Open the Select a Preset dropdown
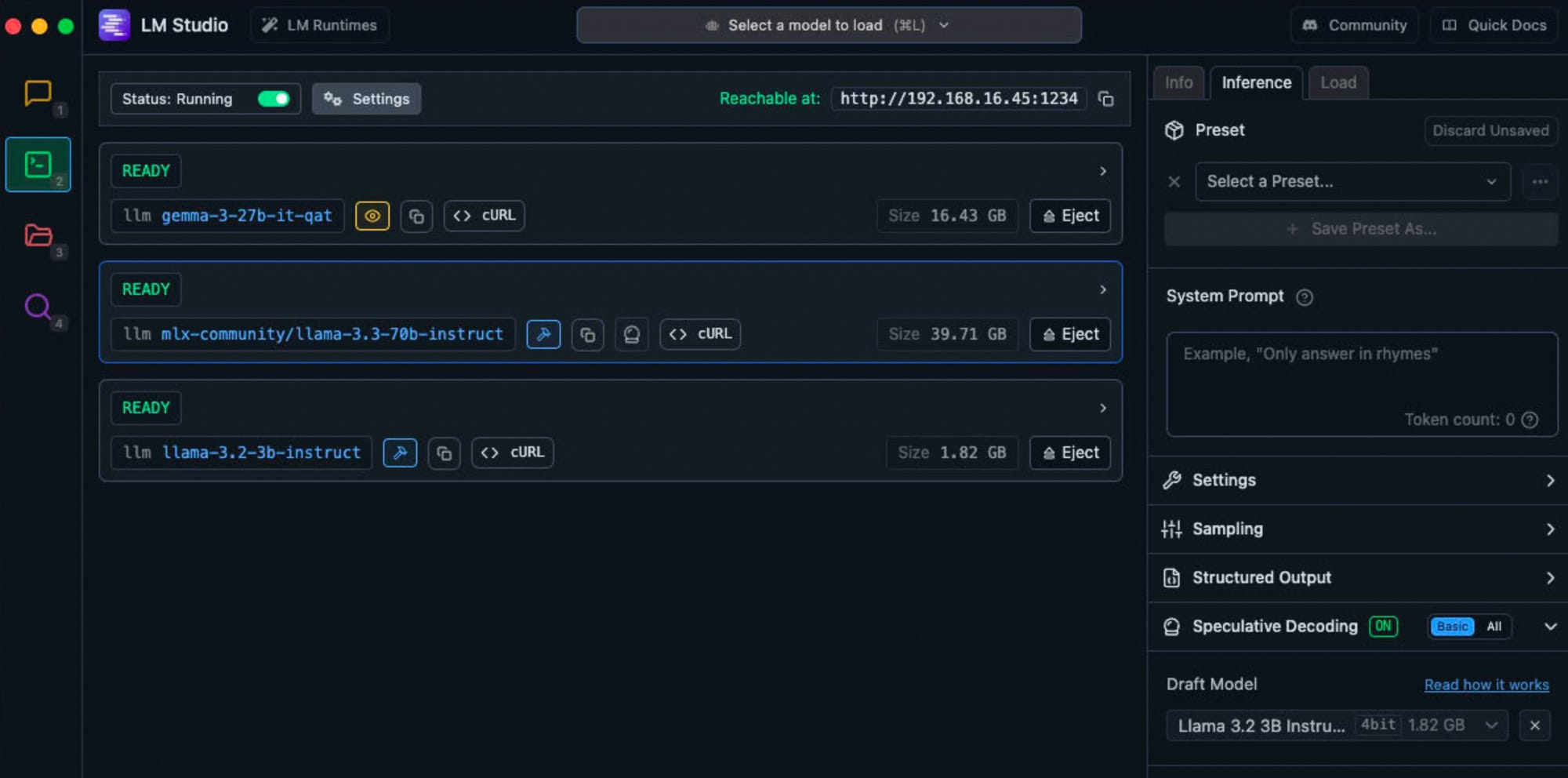The image size is (1568, 778). click(1352, 182)
